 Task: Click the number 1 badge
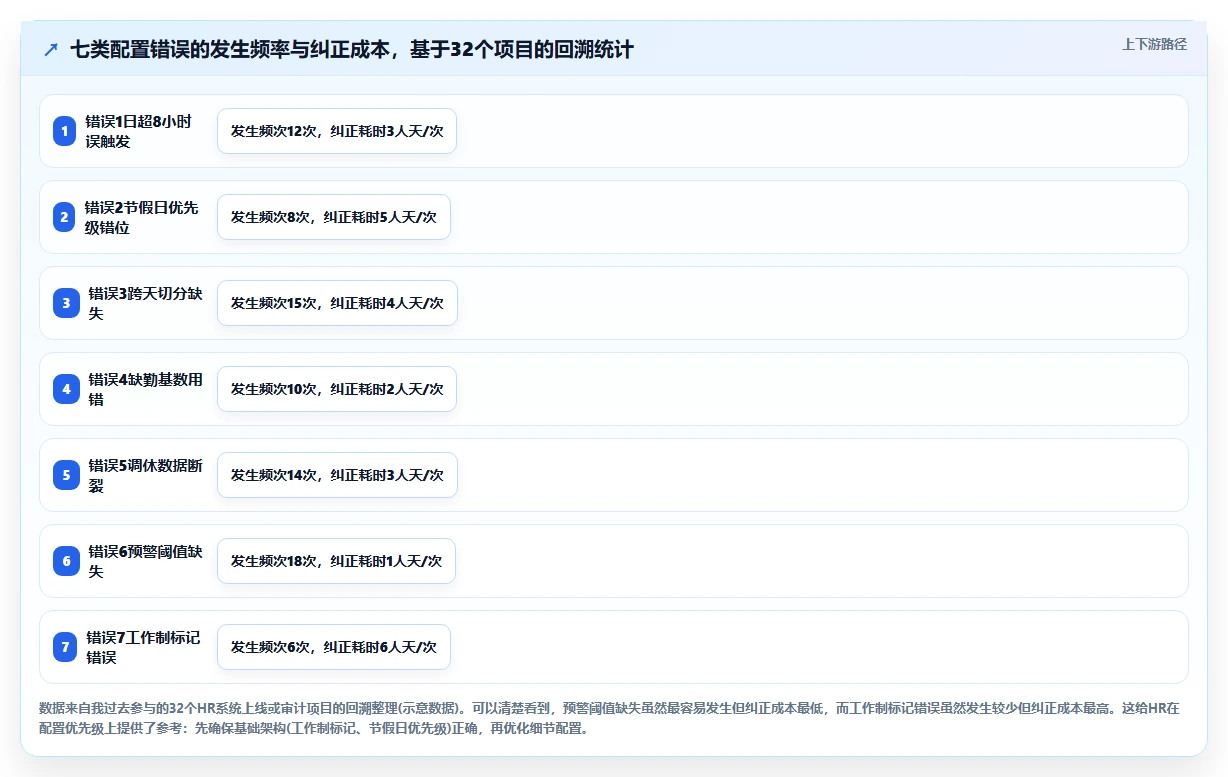click(65, 131)
